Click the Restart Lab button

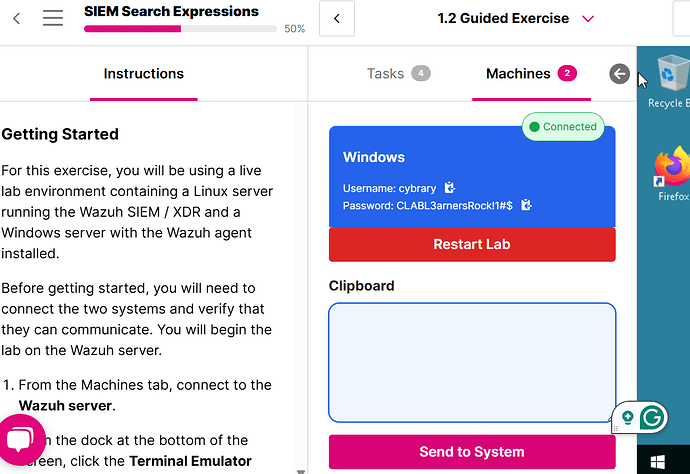pos(472,244)
